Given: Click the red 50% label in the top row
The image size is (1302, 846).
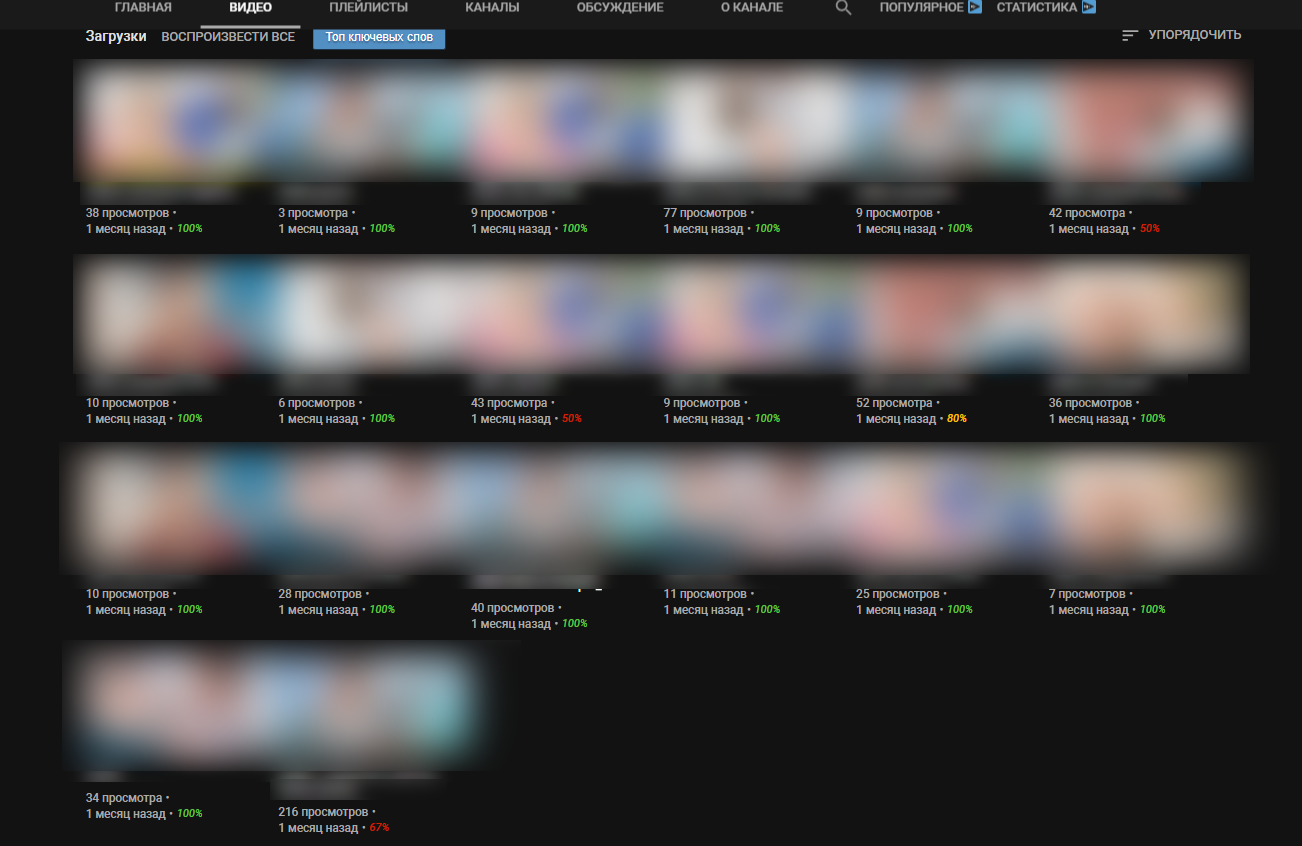Looking at the screenshot, I should (x=1151, y=228).
